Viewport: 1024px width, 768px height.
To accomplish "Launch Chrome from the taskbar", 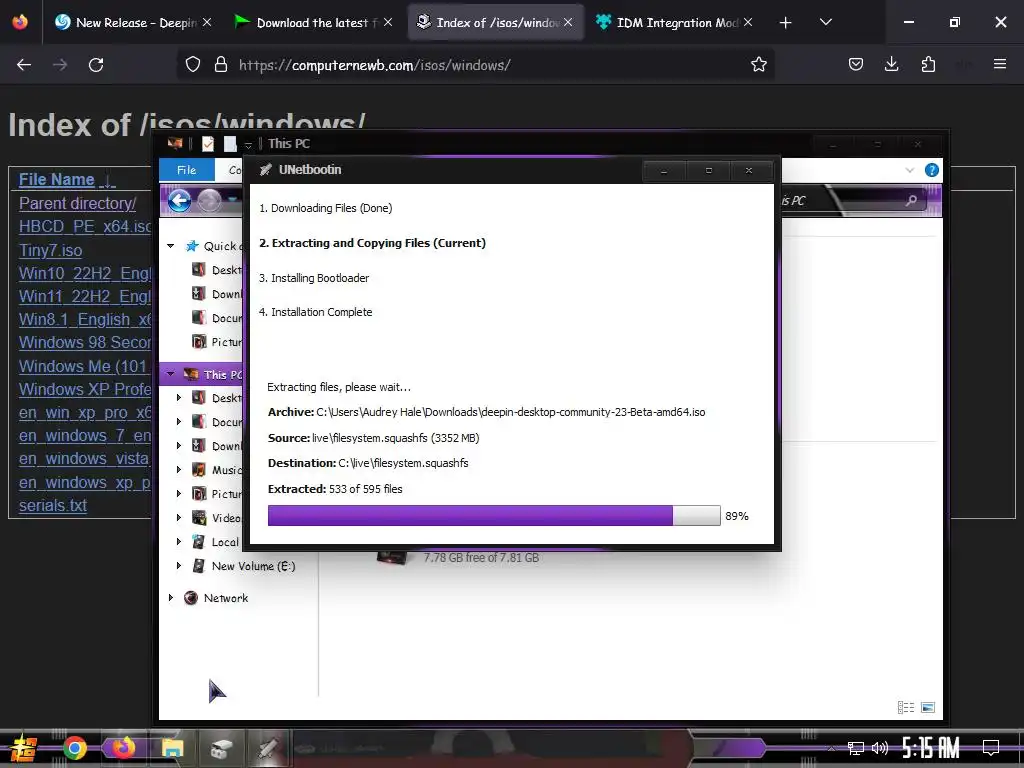I will (x=74, y=748).
